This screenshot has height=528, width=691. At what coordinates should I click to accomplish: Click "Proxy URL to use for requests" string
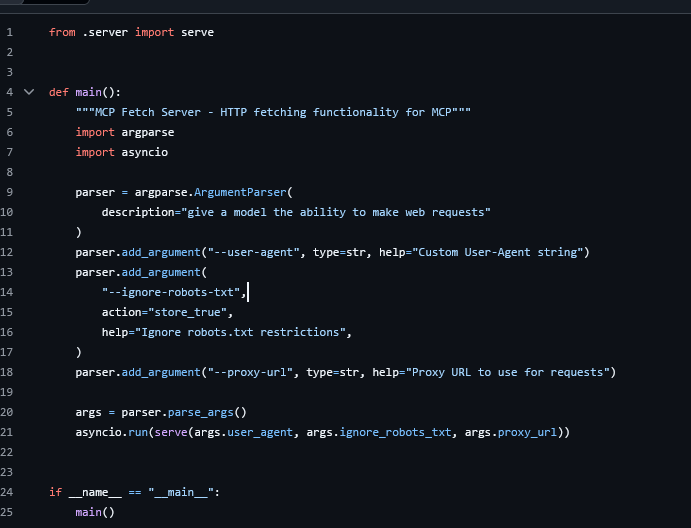click(507, 372)
